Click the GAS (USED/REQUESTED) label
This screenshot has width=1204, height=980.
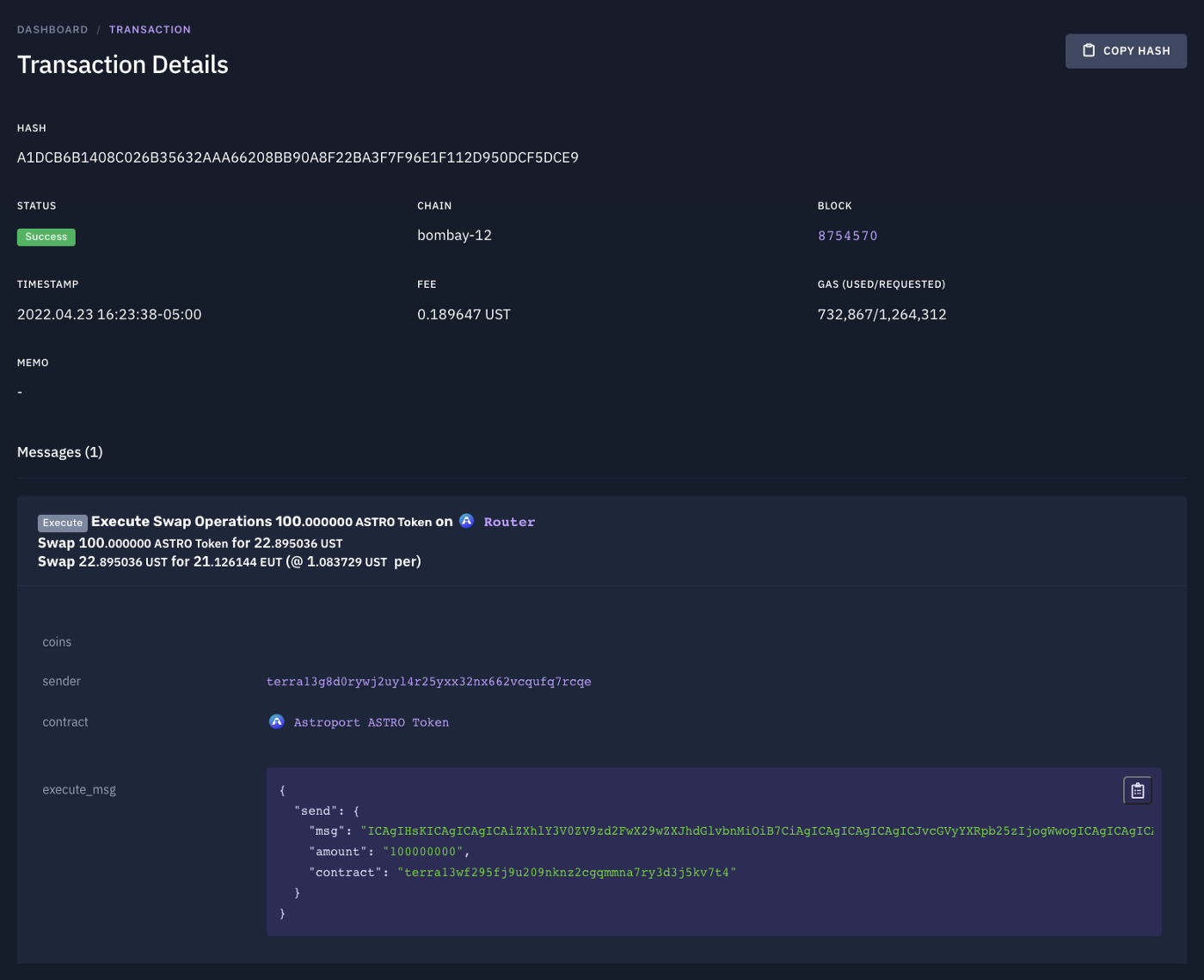click(881, 285)
